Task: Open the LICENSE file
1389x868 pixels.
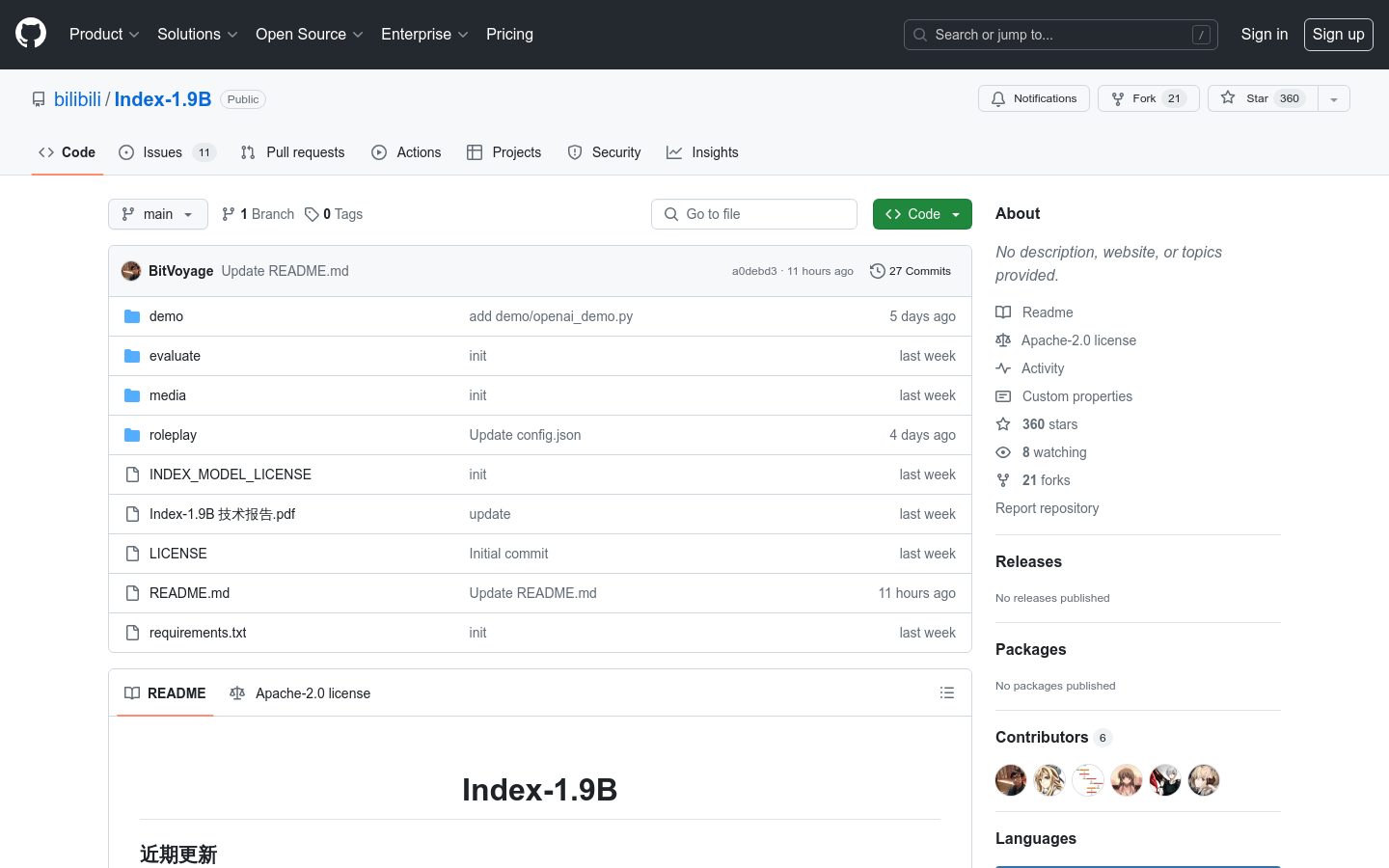Action: click(x=178, y=554)
